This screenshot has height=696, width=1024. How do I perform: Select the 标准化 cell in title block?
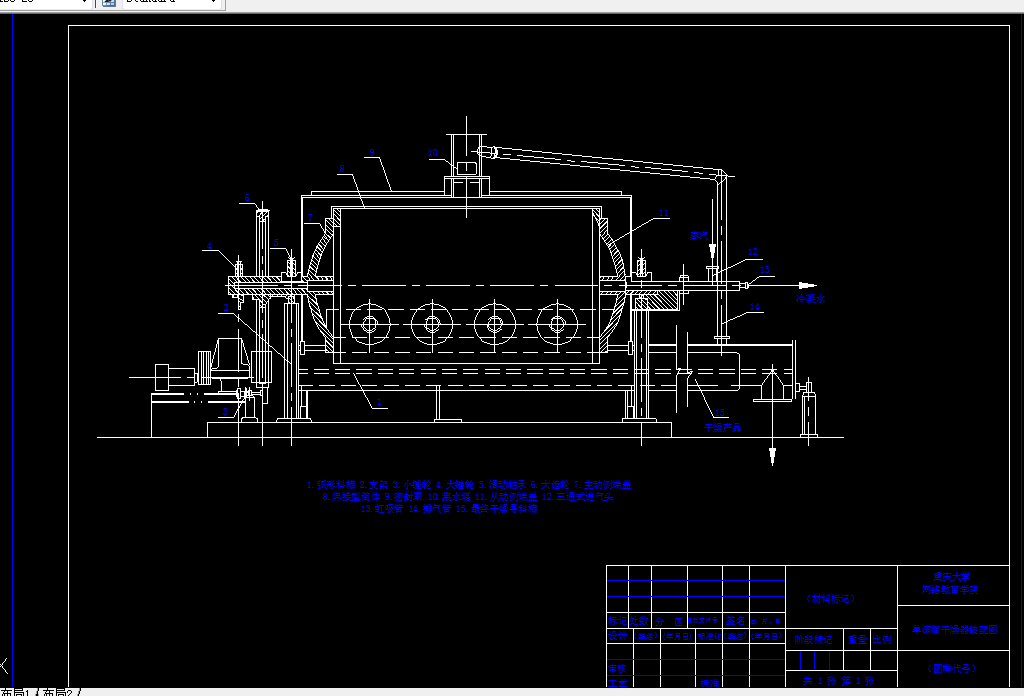coord(708,636)
